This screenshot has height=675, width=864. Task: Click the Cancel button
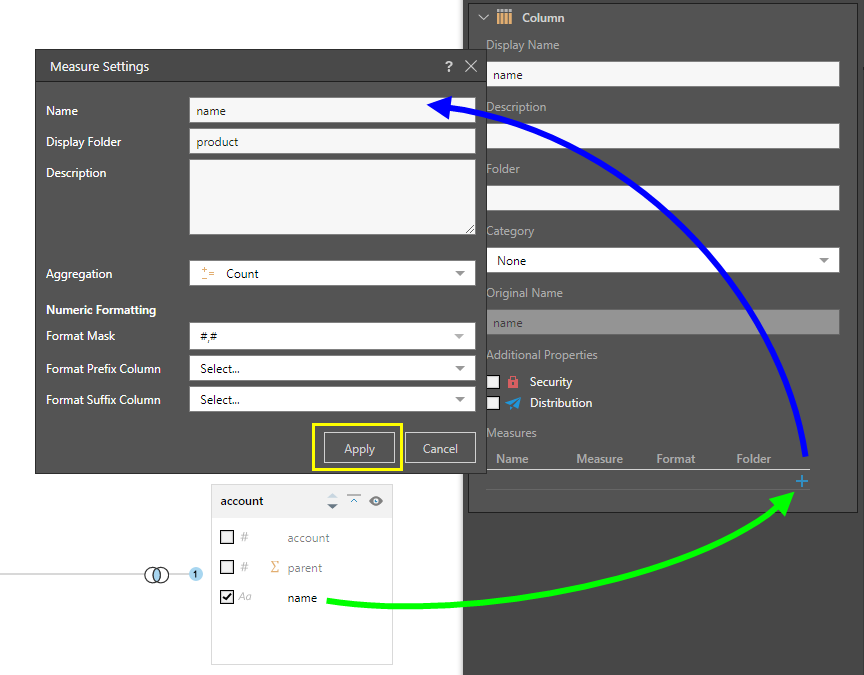point(440,449)
